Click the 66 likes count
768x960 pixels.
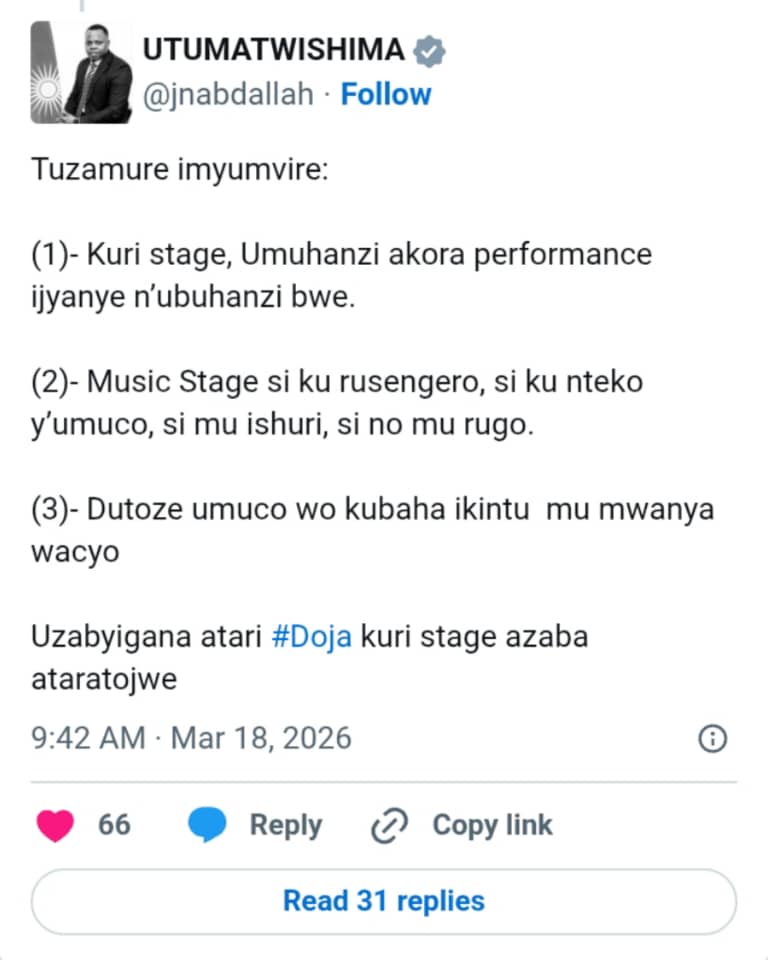114,825
